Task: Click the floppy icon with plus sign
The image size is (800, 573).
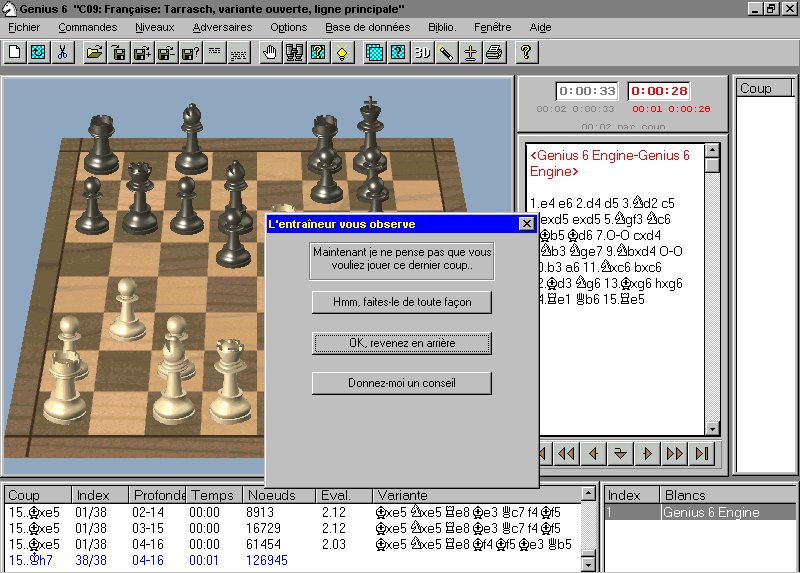Action: (x=142, y=53)
